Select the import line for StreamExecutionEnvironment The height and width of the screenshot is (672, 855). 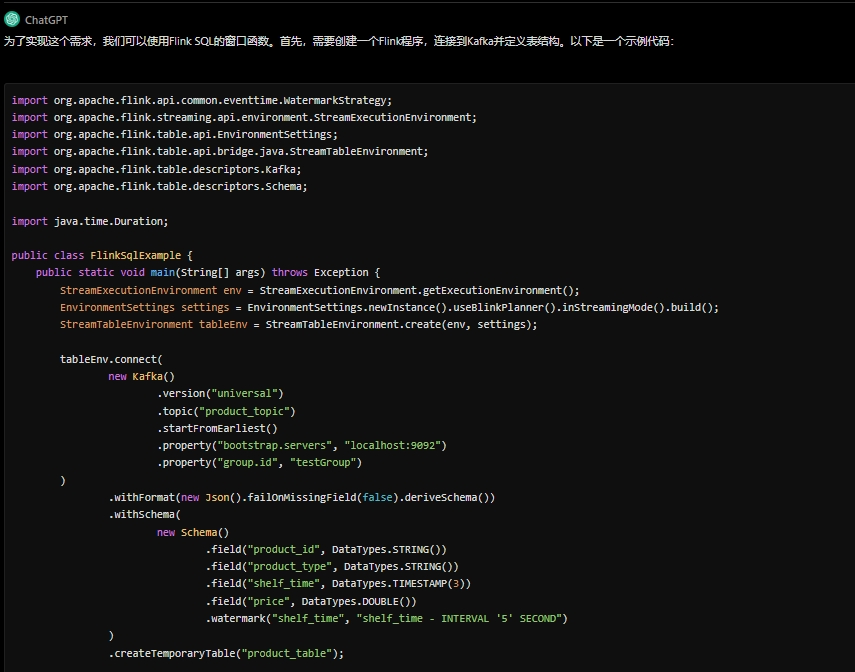coord(244,117)
